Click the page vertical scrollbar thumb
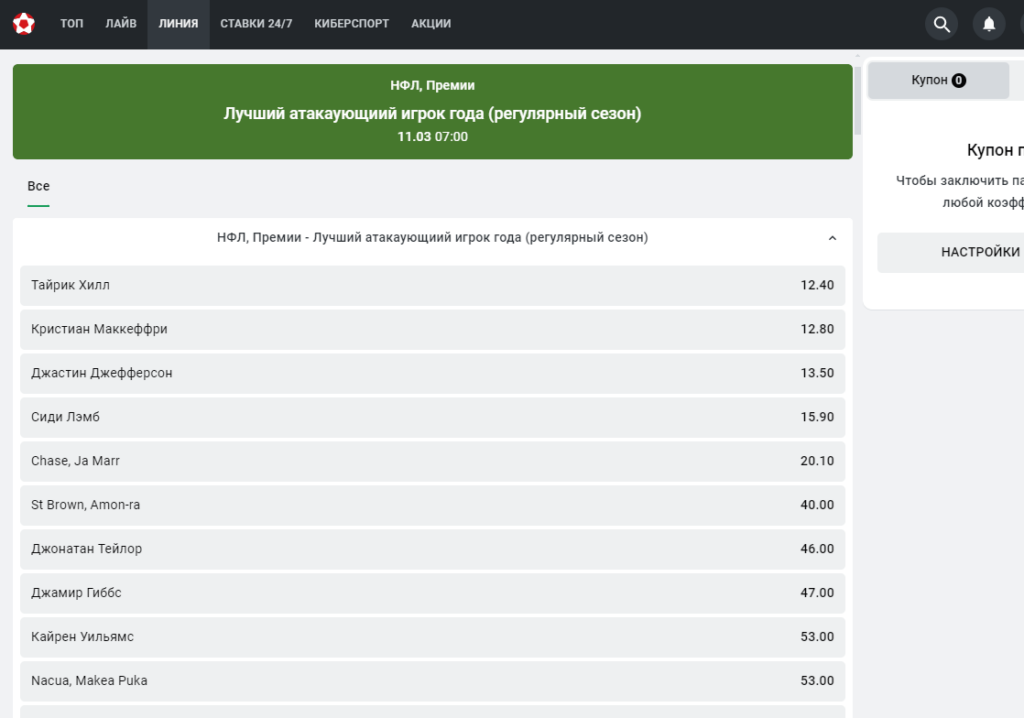 click(857, 99)
